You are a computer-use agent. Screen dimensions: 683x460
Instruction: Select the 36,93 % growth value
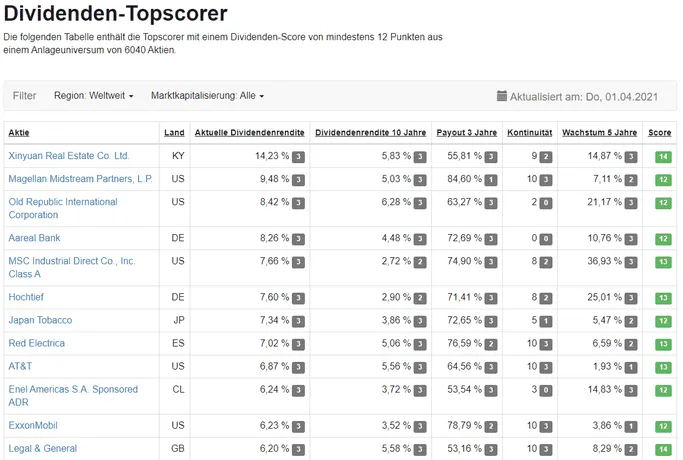pyautogui.click(x=605, y=261)
